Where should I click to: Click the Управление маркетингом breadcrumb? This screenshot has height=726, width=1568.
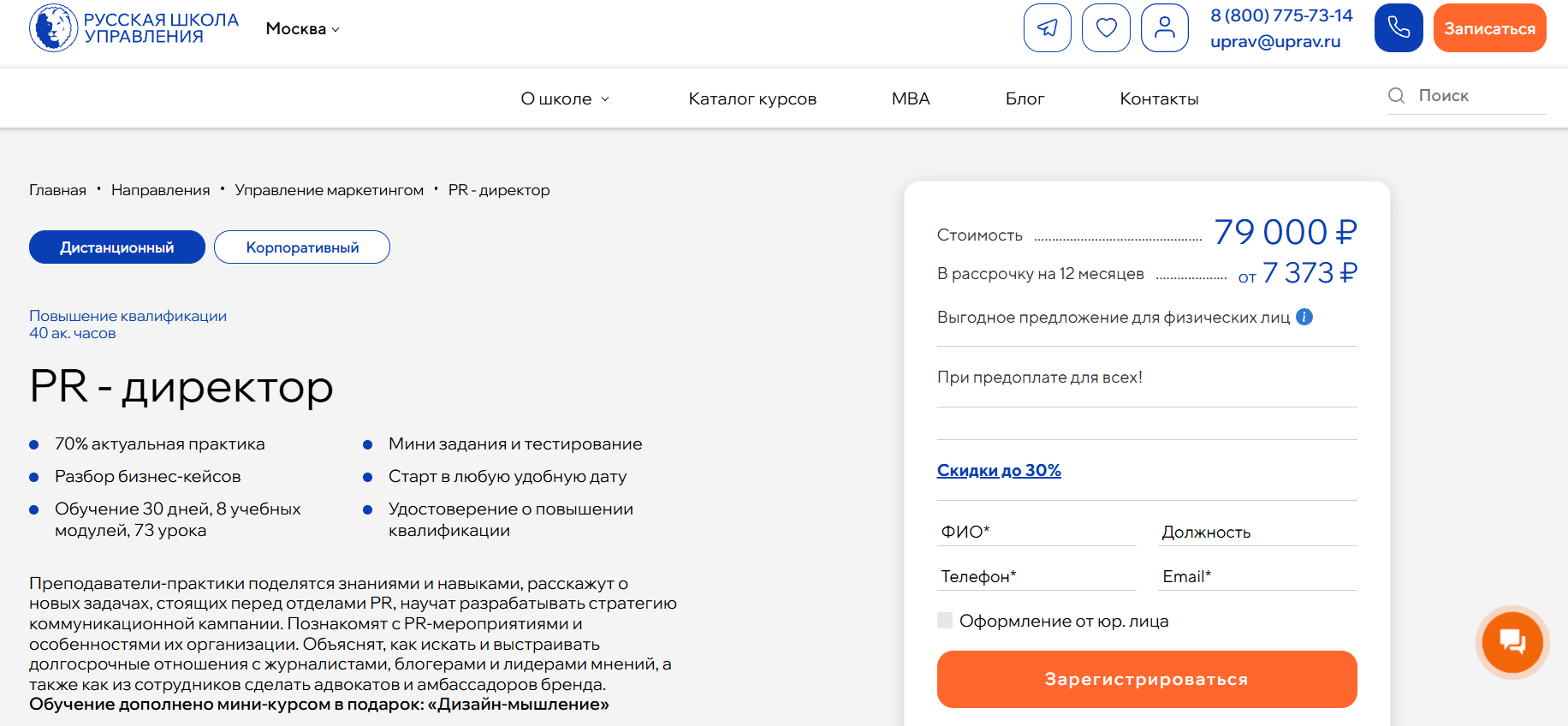coord(329,190)
